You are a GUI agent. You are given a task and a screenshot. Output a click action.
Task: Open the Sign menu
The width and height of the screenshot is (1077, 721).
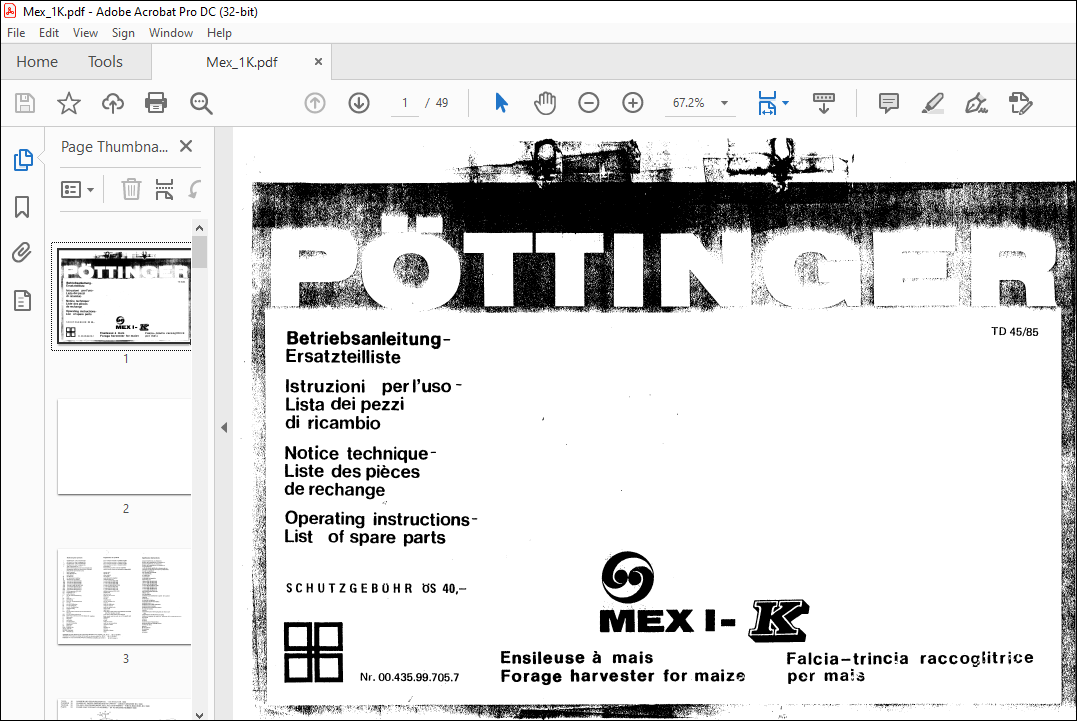(x=123, y=33)
